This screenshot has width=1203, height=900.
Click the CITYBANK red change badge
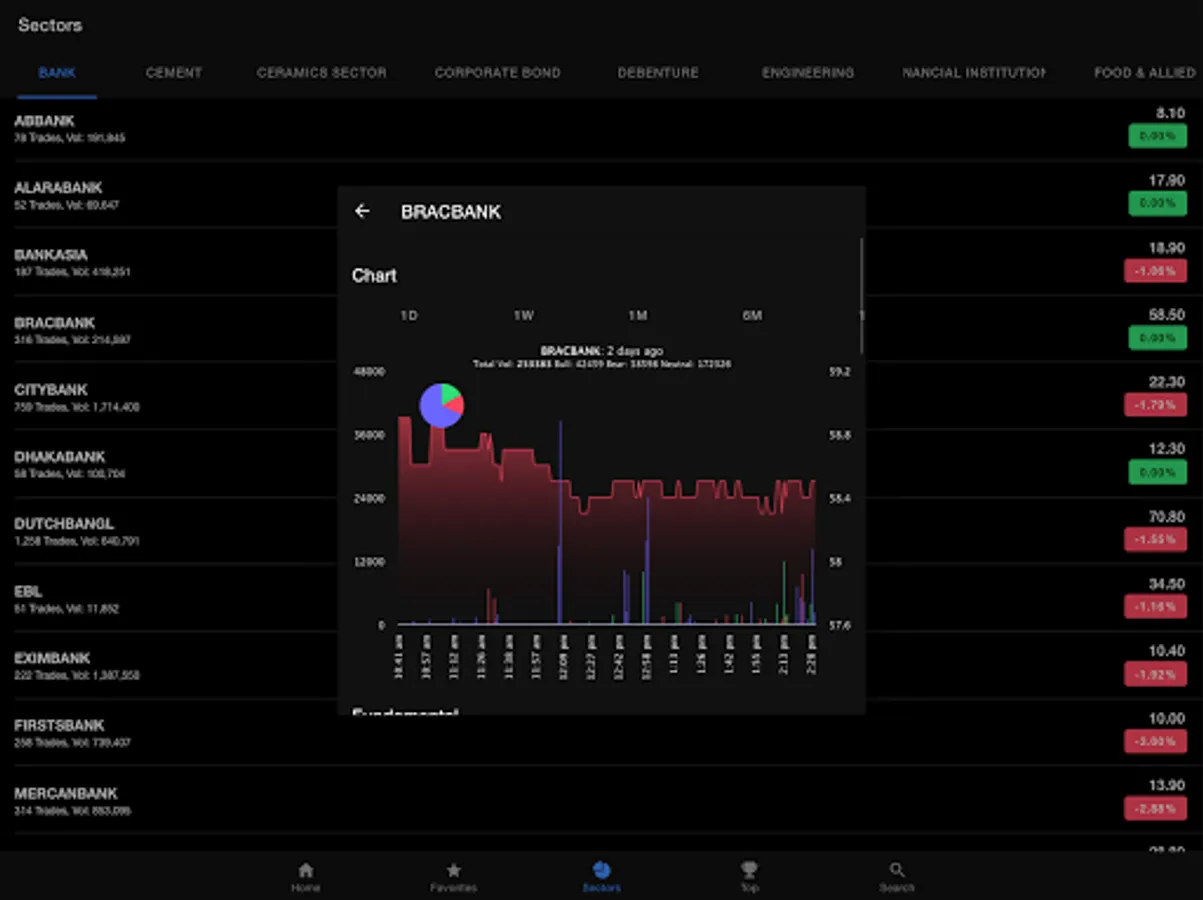pyautogui.click(x=1155, y=405)
